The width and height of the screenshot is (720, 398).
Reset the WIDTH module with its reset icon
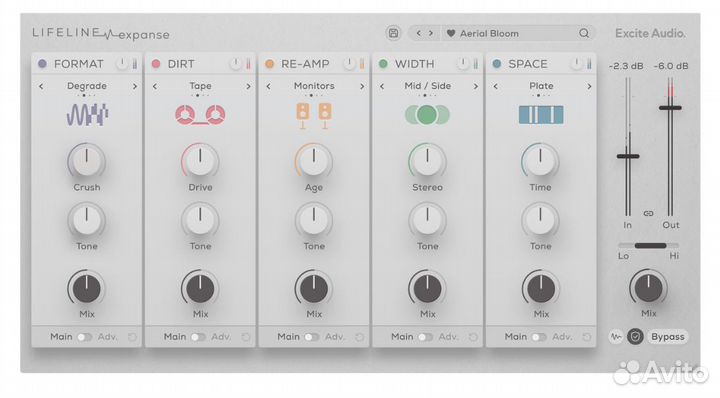pos(473,337)
